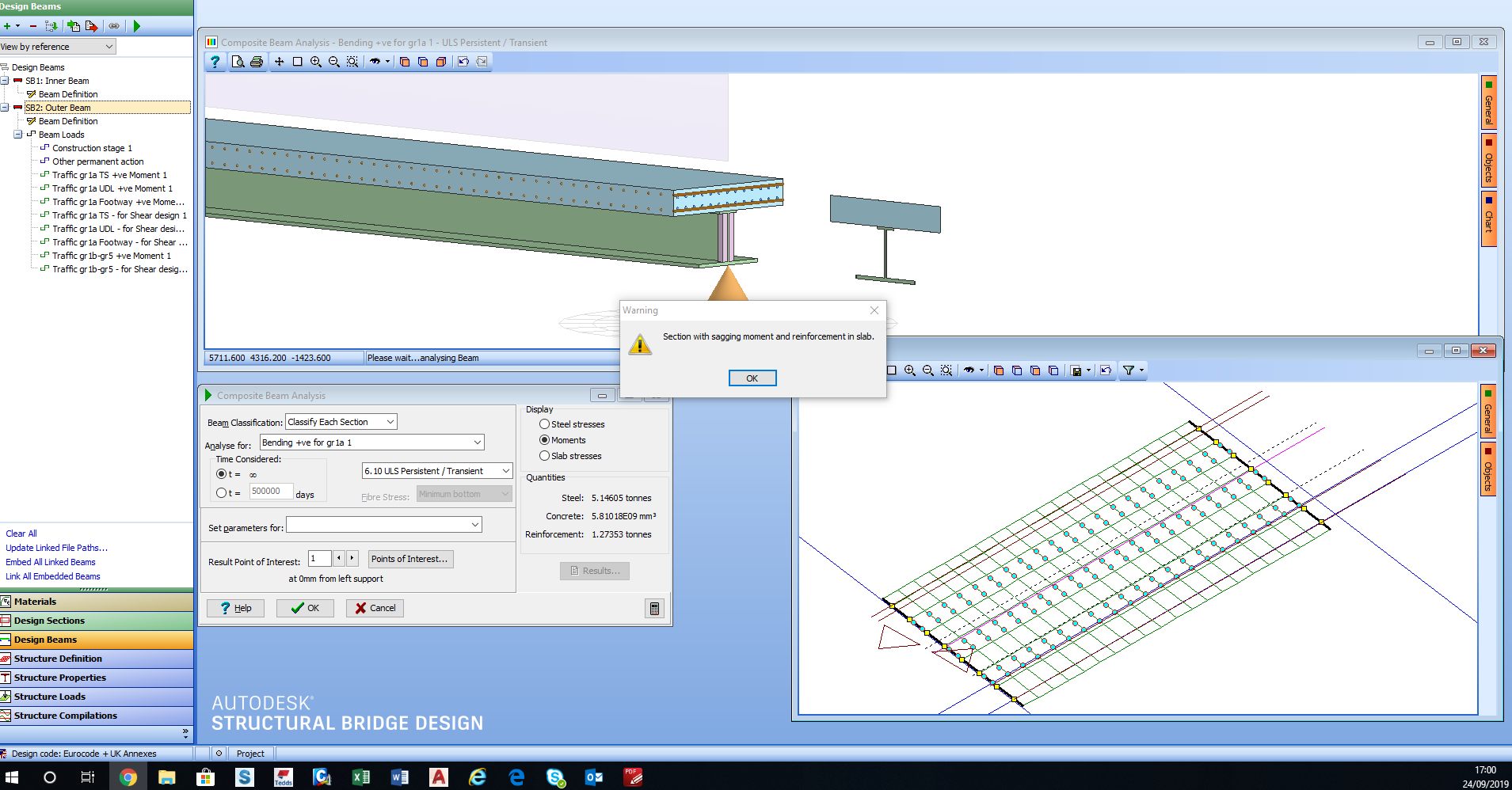The height and width of the screenshot is (790, 1512).
Task: Click the Result Point of Interest increment arrow
Action: coord(352,558)
